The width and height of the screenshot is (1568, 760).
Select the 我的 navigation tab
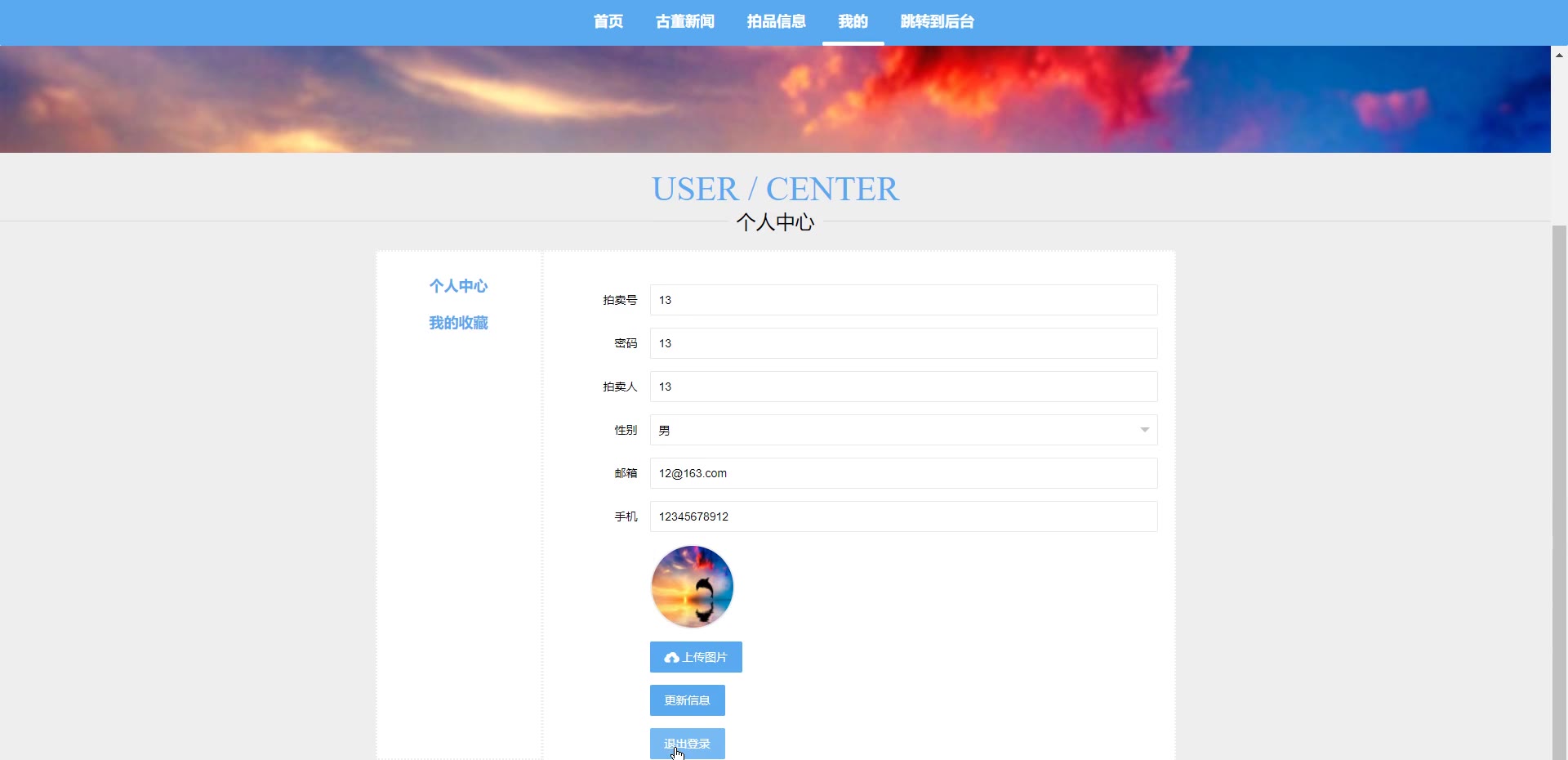point(853,22)
